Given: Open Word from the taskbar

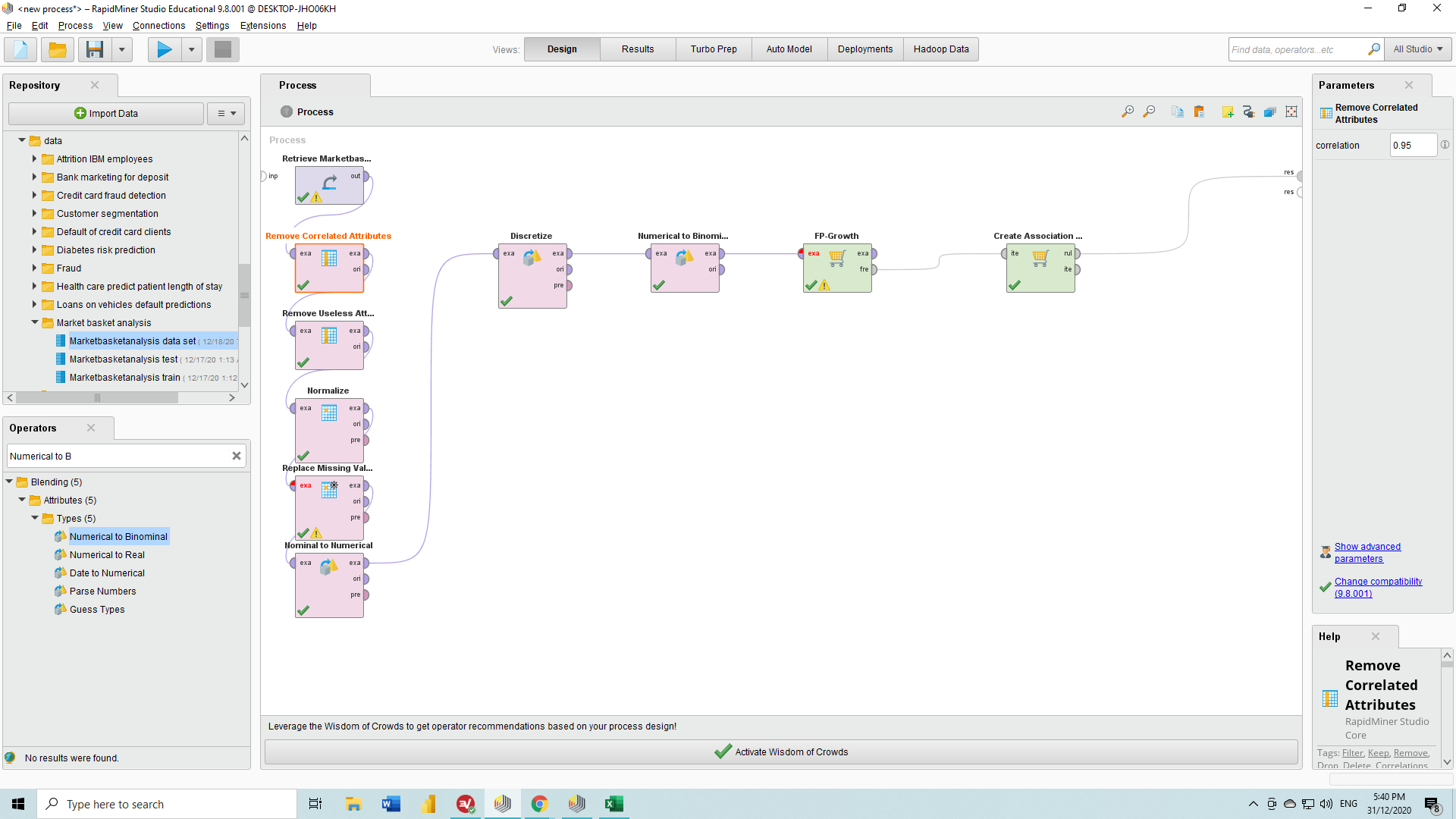Looking at the screenshot, I should 391,804.
